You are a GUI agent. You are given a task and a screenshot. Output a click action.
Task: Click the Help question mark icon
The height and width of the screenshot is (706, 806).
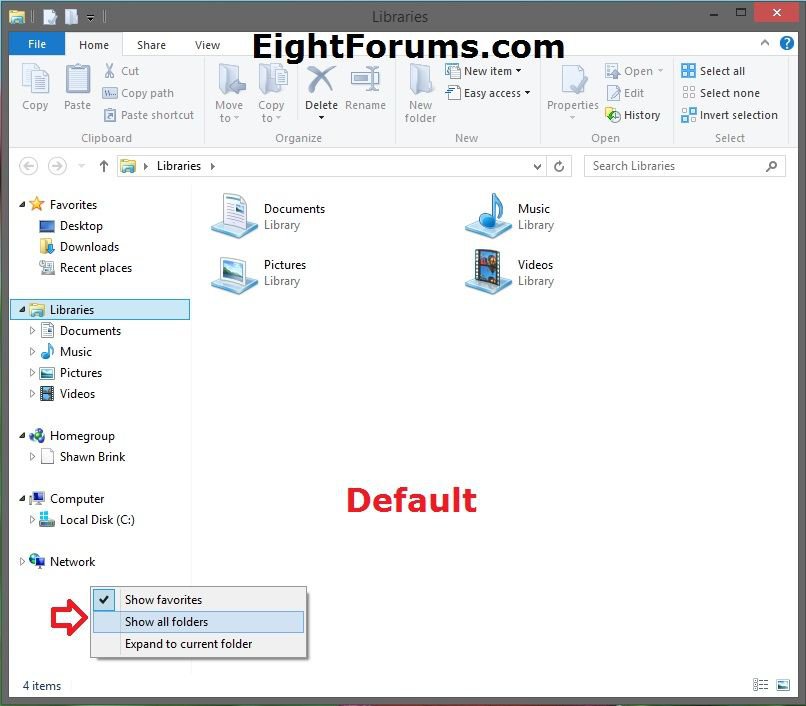coord(791,45)
